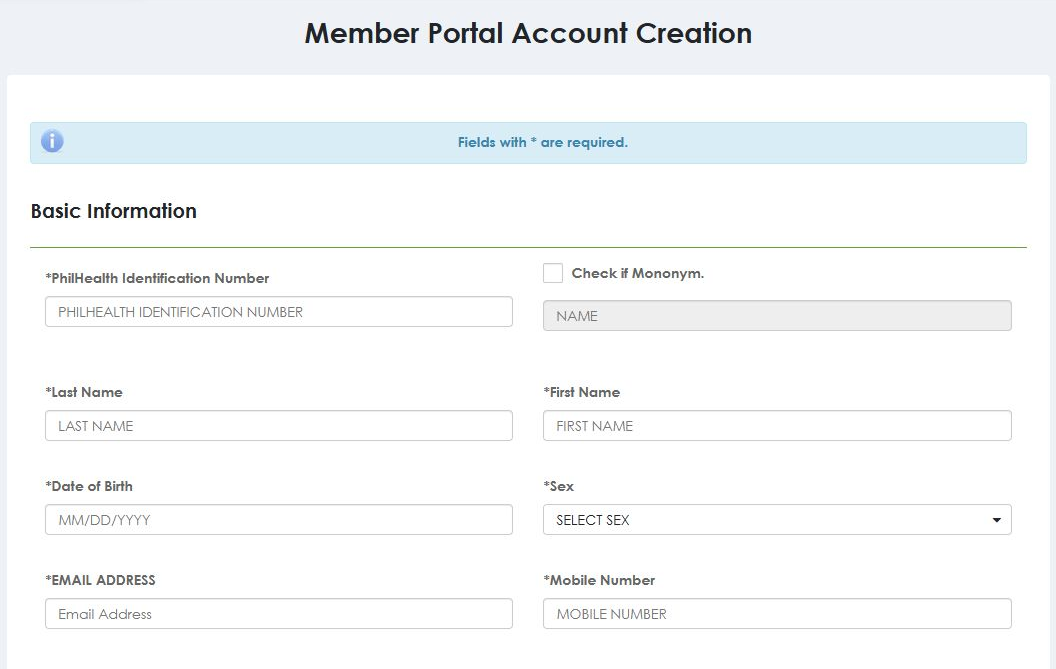The height and width of the screenshot is (669, 1056).
Task: Click the '*First Name' label
Action: pyautogui.click(x=582, y=392)
